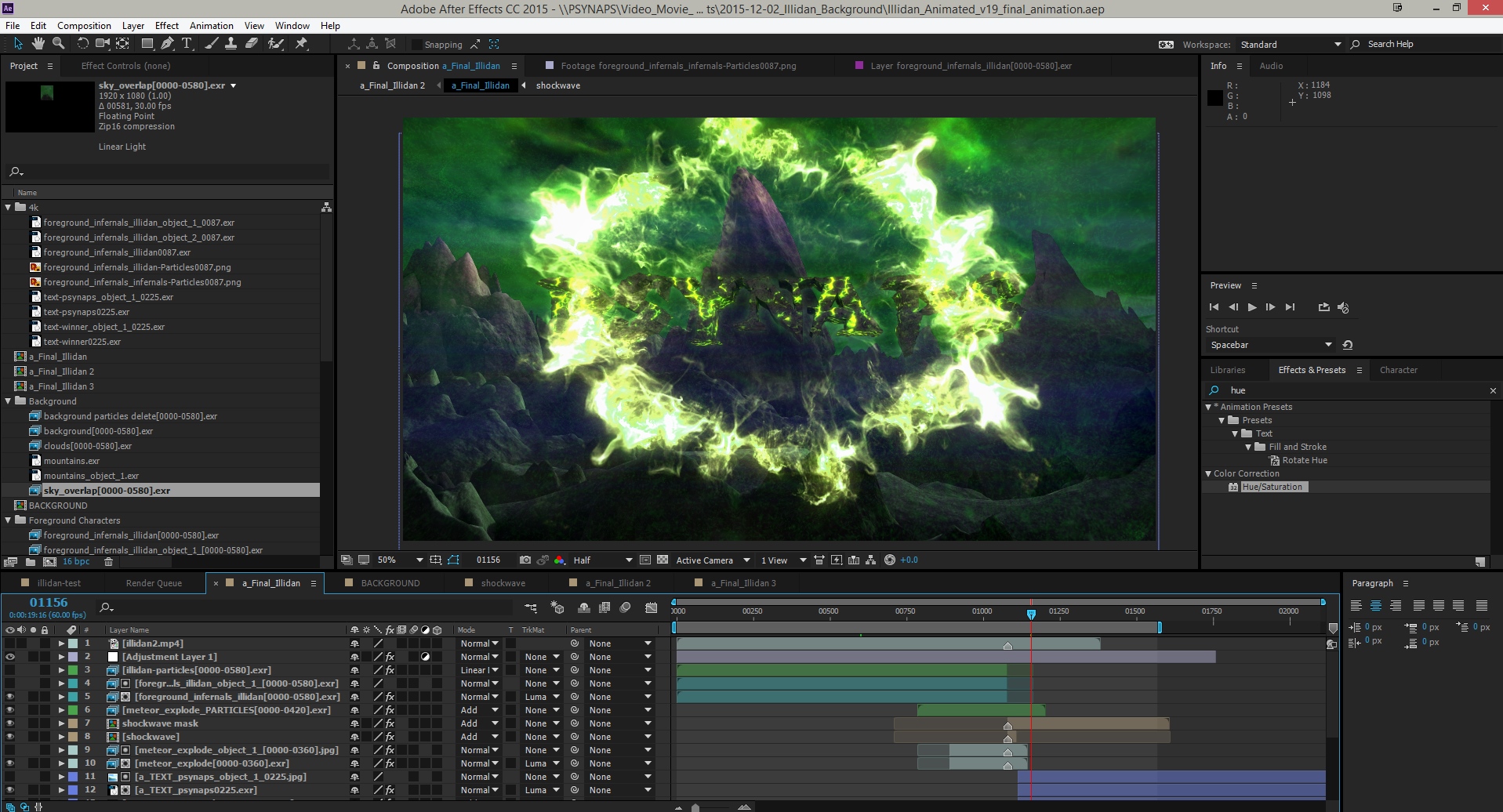Select the Puppet Pin tool
This screenshot has height=812, width=1503.
301,44
